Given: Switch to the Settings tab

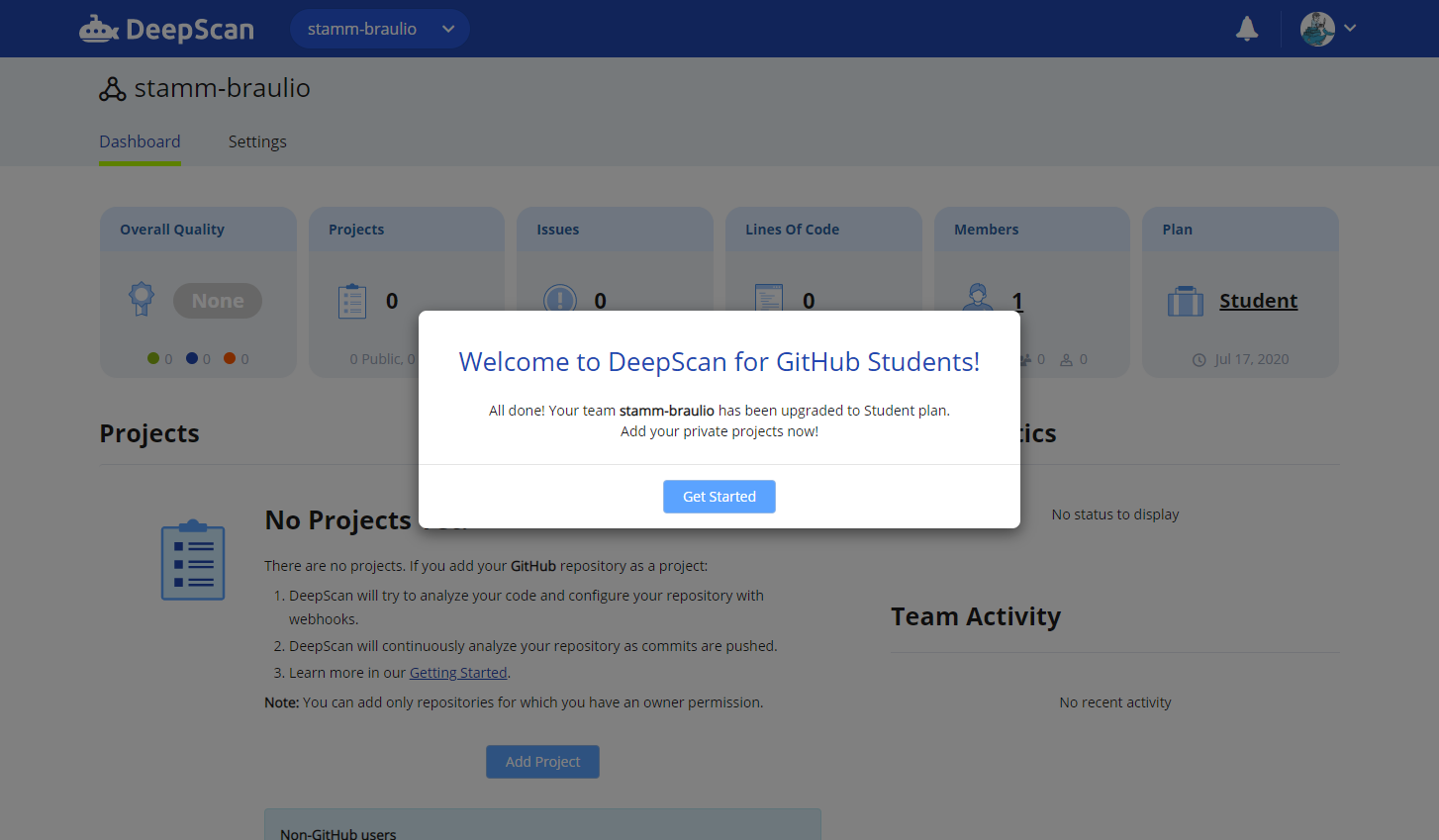Looking at the screenshot, I should [x=257, y=141].
